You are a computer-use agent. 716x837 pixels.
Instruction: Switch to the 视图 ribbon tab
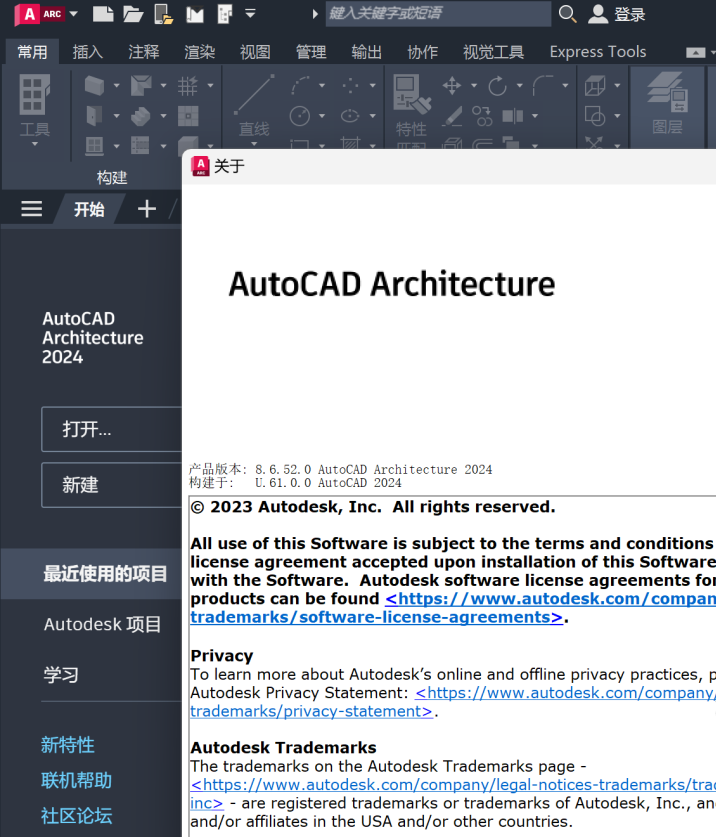coord(255,52)
